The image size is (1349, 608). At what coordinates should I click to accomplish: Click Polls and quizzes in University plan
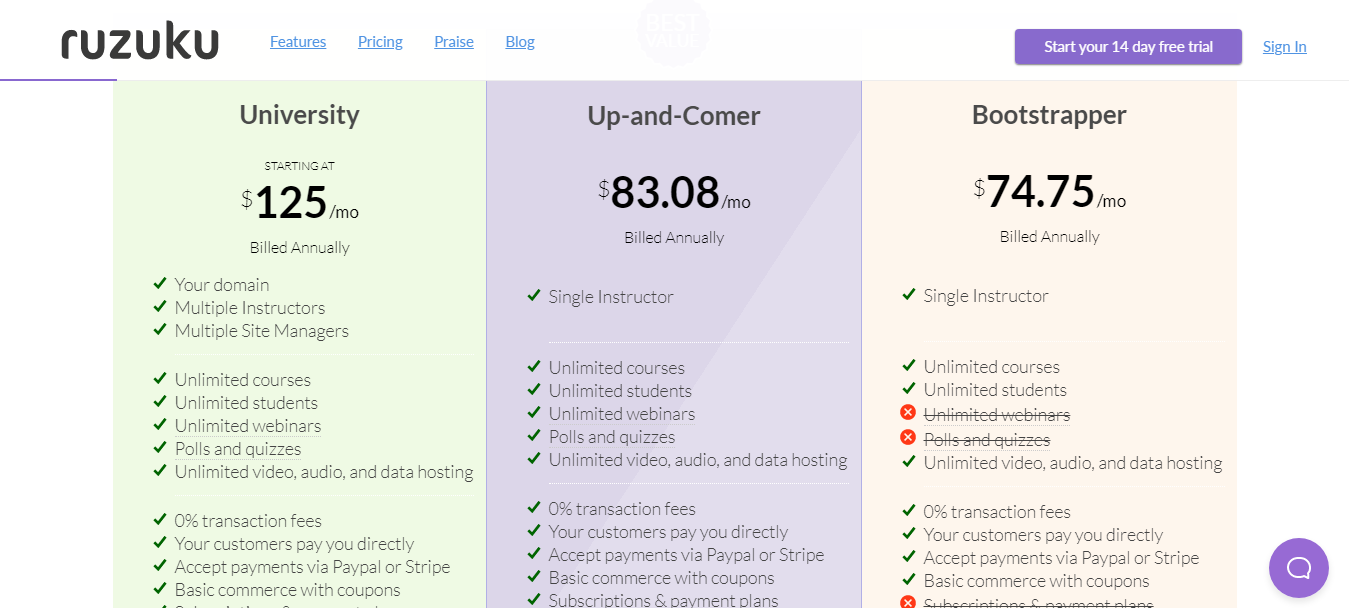point(238,449)
